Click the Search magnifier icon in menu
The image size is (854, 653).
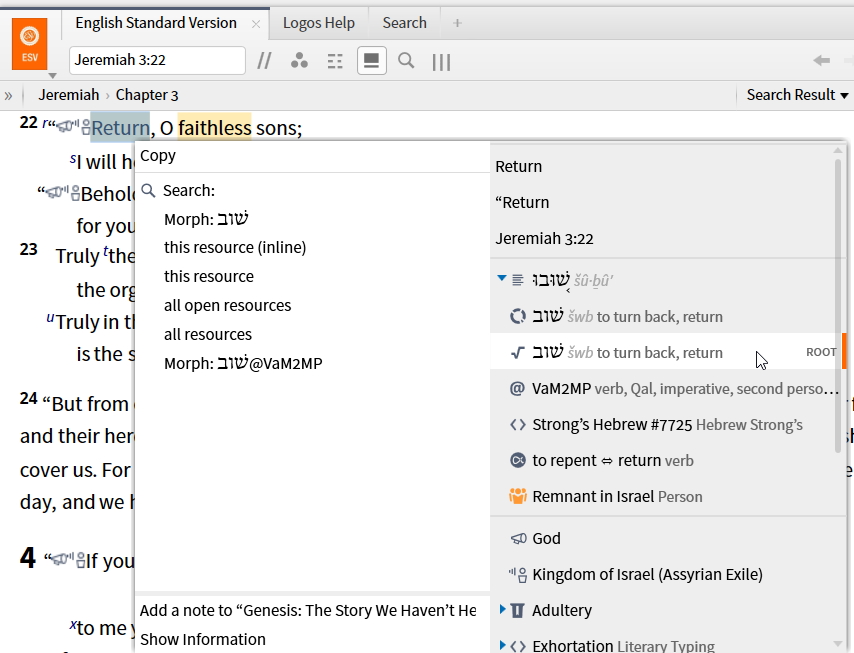(x=148, y=190)
